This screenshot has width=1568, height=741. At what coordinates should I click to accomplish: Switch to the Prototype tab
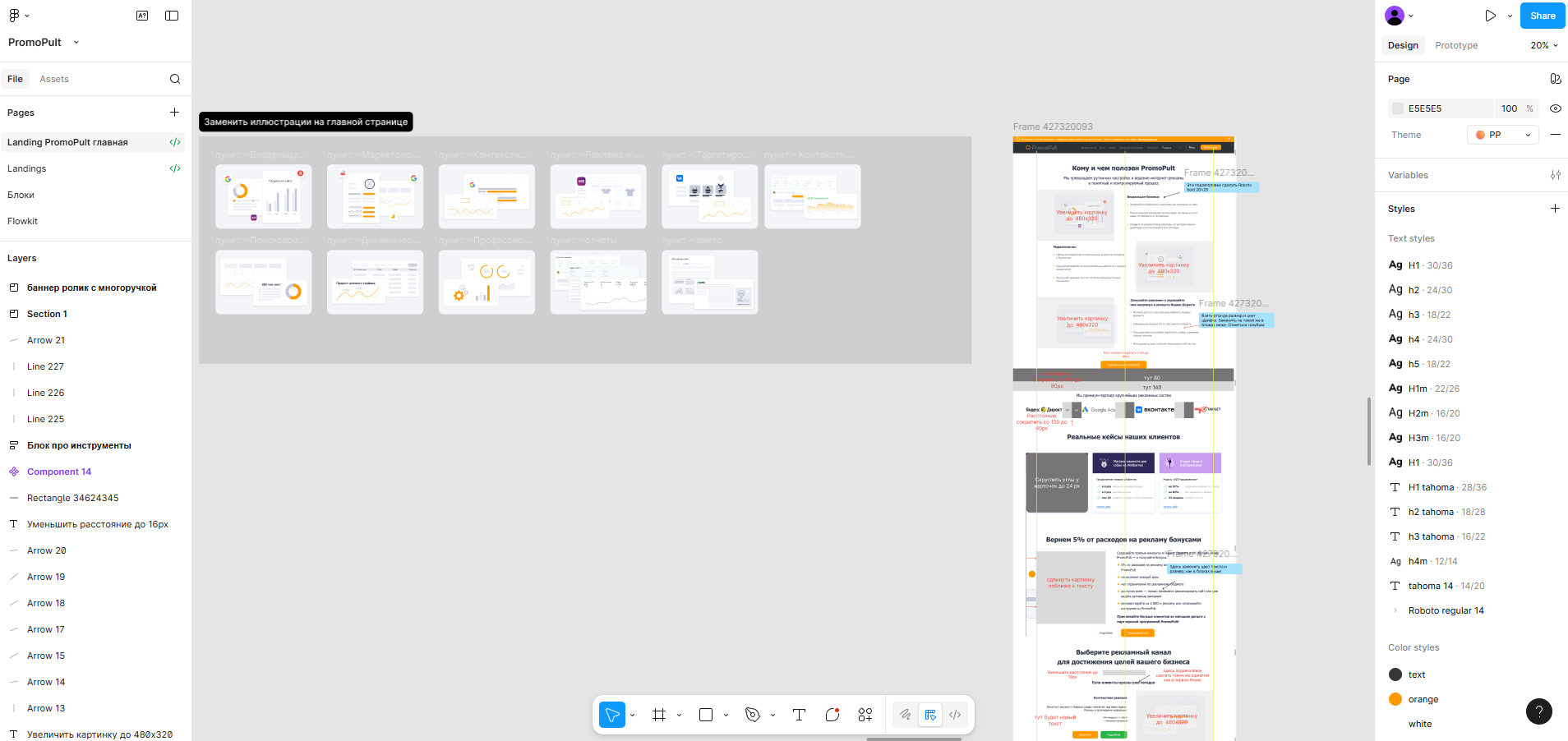pos(1456,45)
